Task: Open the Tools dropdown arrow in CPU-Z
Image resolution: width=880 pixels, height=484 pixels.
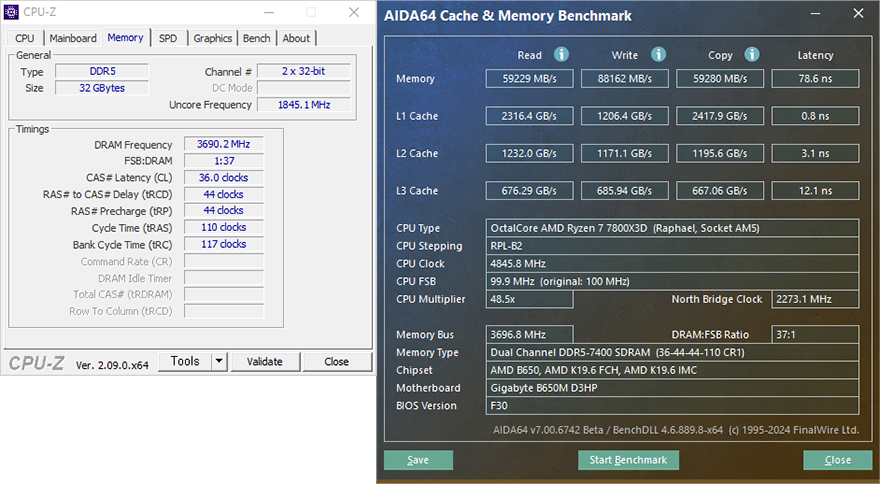Action: (x=219, y=362)
